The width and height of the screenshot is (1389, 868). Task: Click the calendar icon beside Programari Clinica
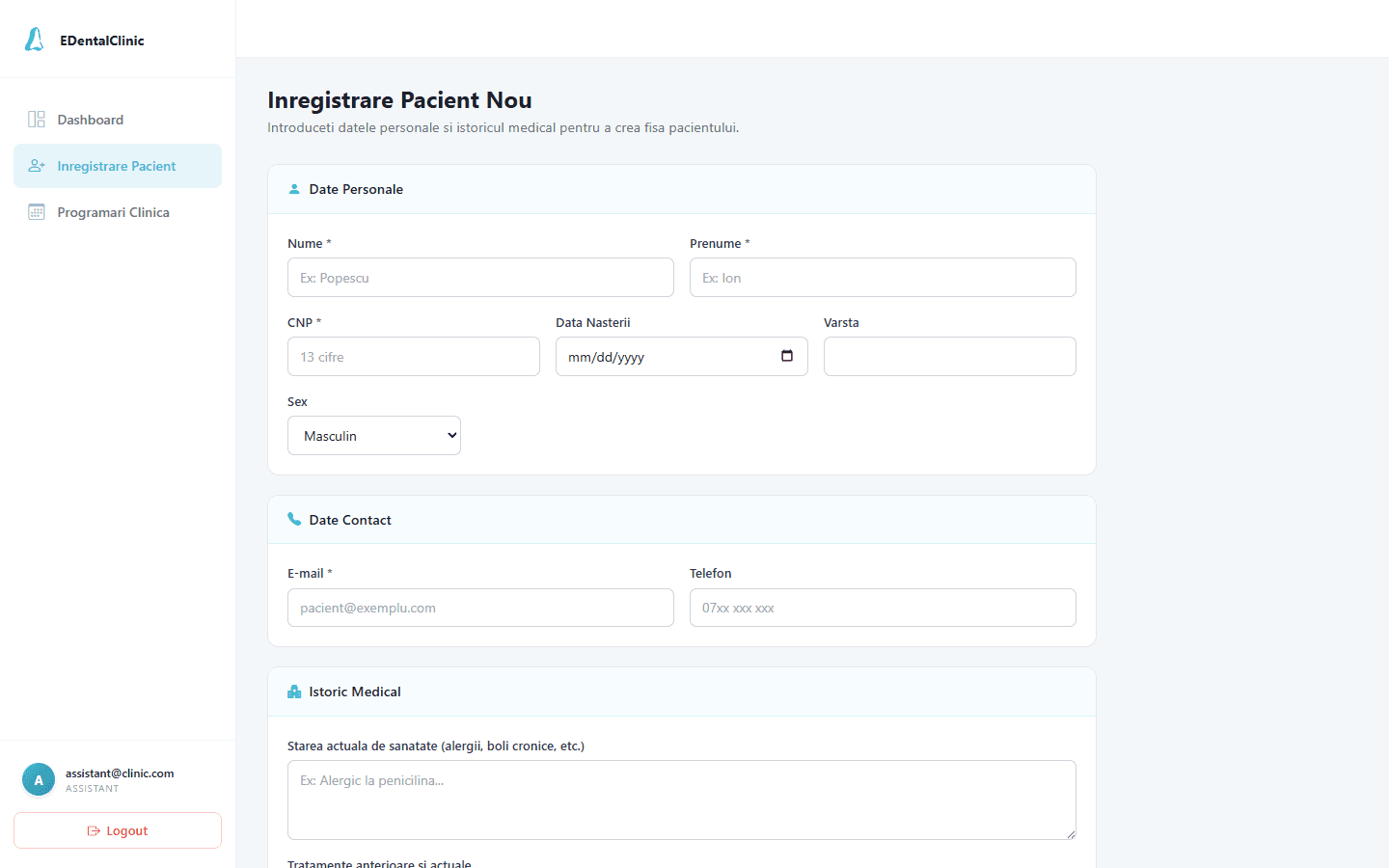click(x=37, y=212)
